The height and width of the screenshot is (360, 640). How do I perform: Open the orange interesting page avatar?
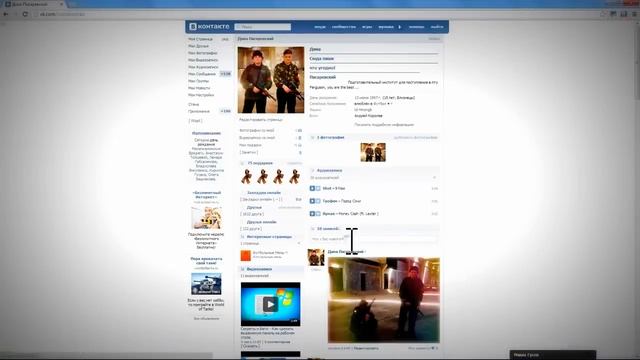(x=246, y=256)
